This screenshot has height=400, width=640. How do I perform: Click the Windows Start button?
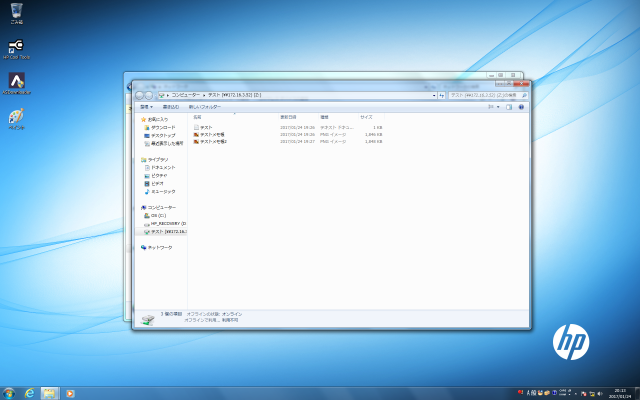tap(9, 391)
